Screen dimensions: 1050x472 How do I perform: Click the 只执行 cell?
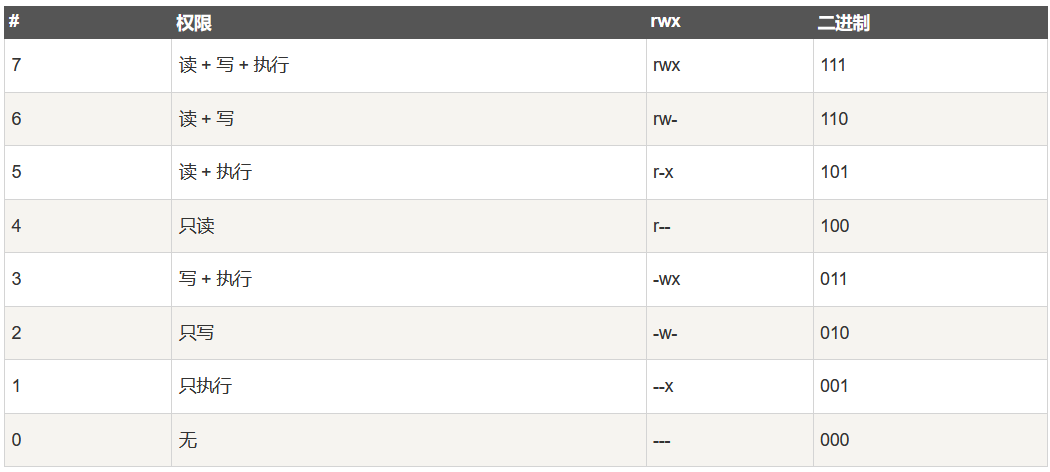[408, 386]
